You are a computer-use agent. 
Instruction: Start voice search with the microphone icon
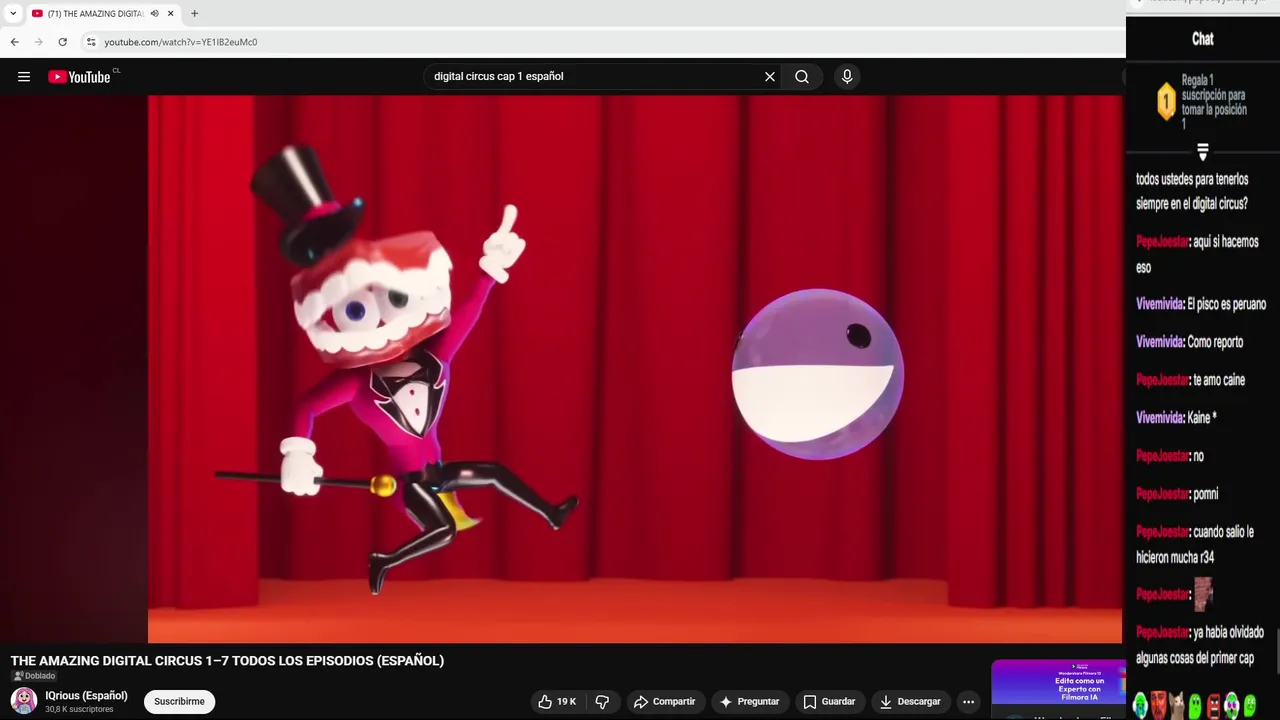[847, 77]
